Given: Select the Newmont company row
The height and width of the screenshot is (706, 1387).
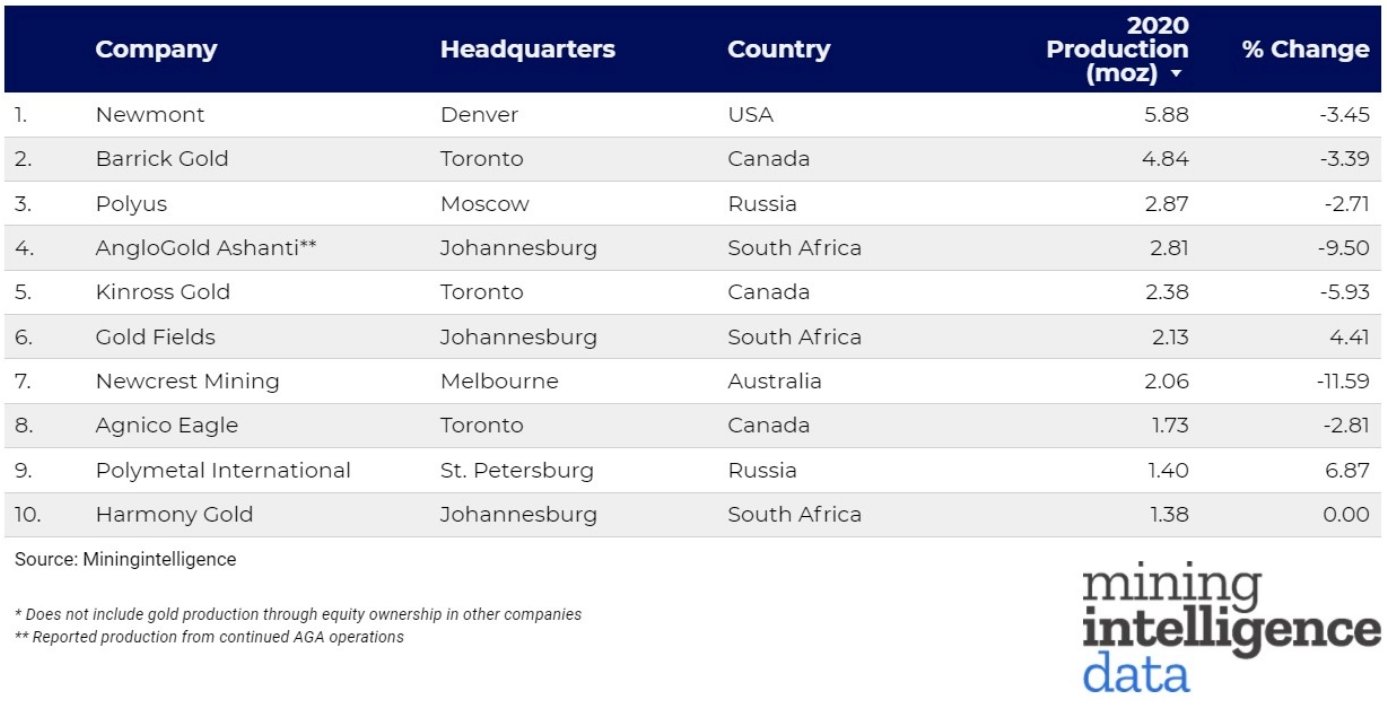Looking at the screenshot, I should [x=150, y=115].
